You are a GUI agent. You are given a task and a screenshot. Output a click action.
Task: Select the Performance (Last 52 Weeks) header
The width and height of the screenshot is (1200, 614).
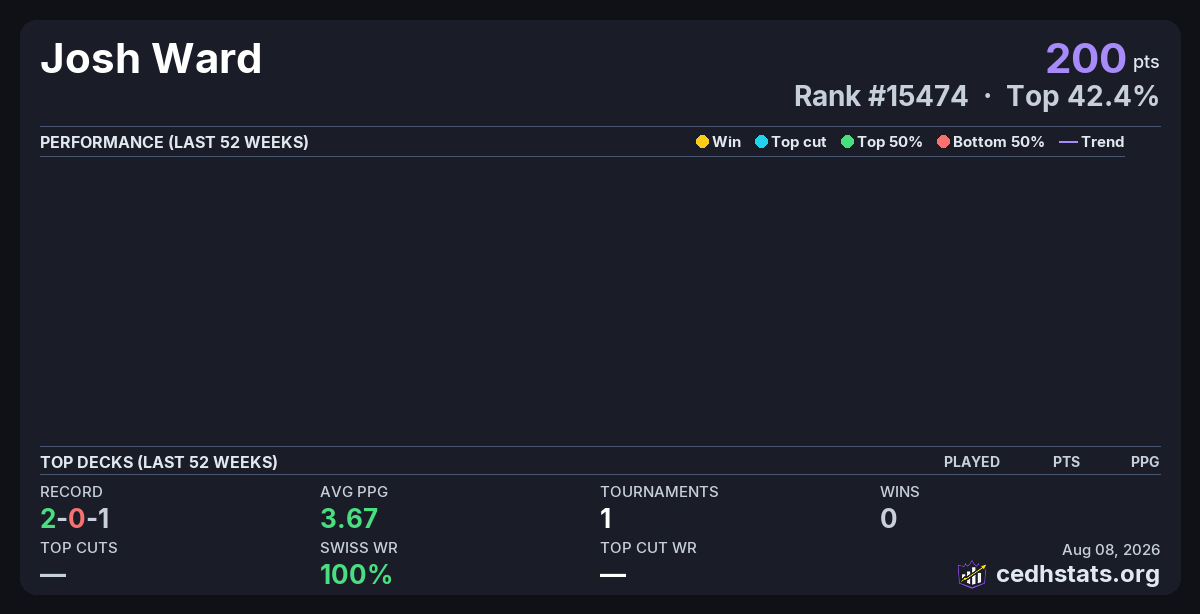(174, 142)
